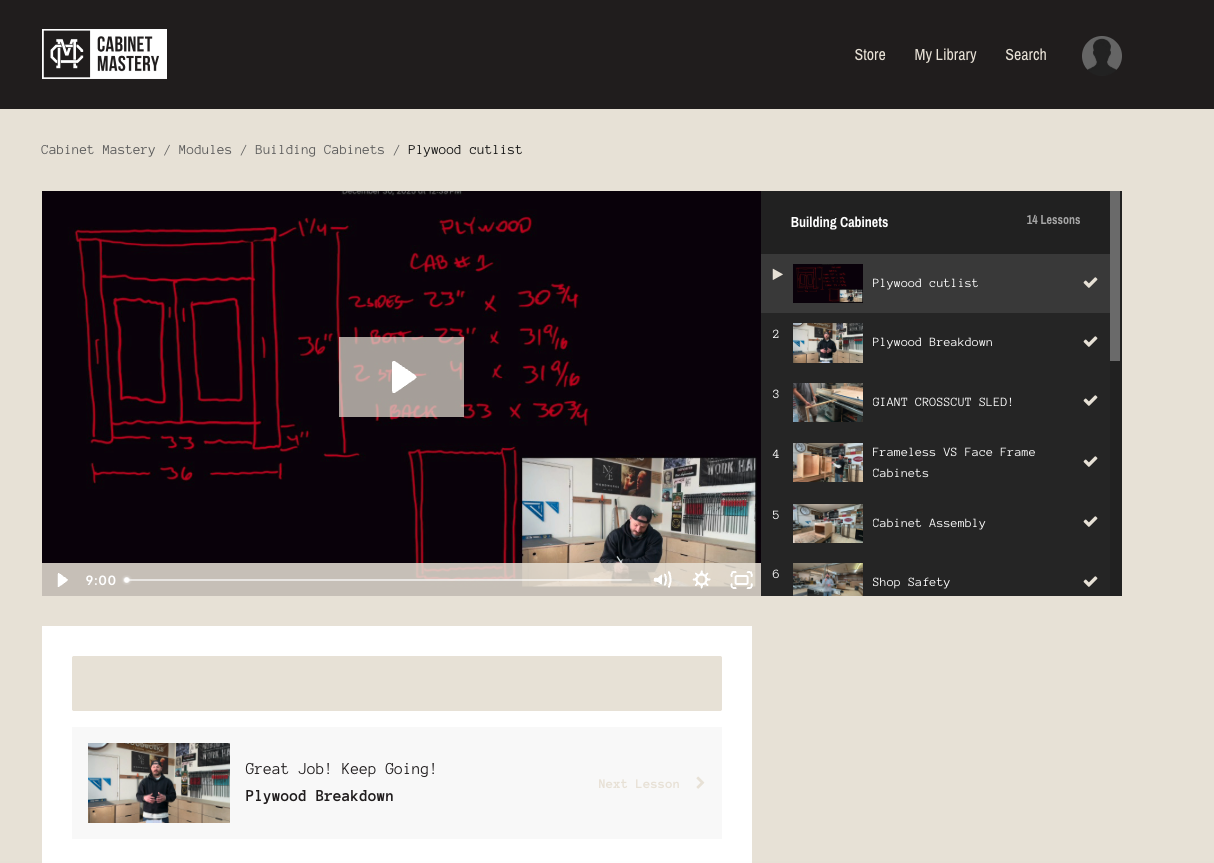Click the now-playing arrow beside Plywood cutlist
This screenshot has height=863, width=1214.
point(778,274)
